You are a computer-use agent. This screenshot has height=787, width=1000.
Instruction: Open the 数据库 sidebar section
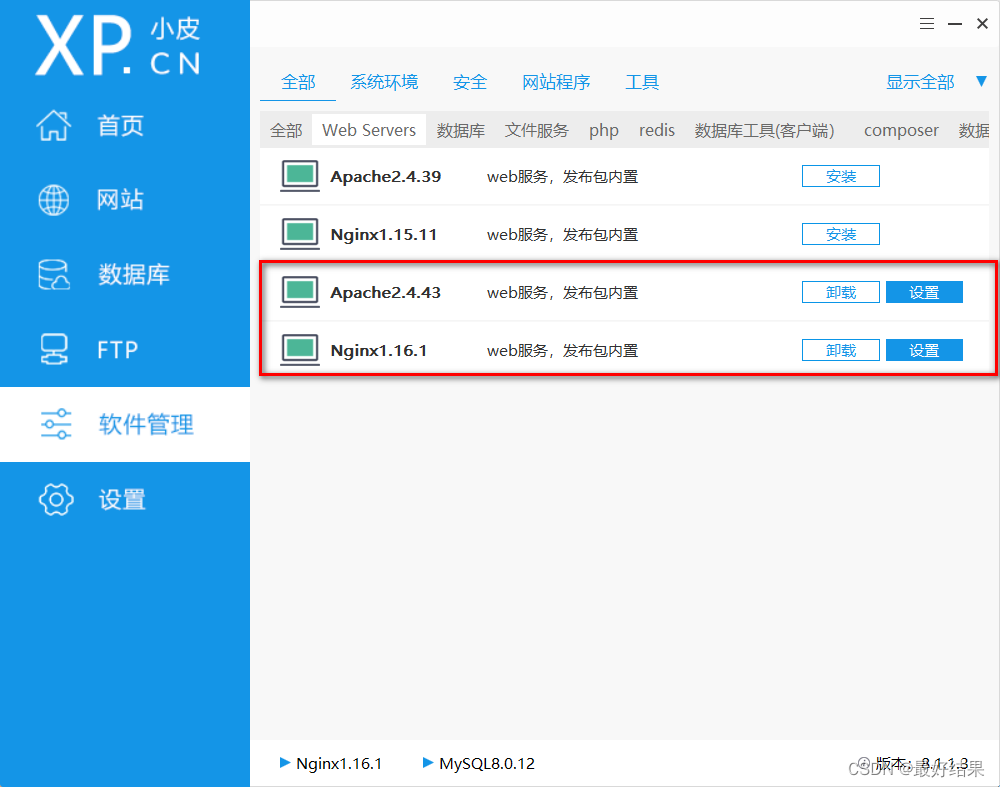coord(133,275)
